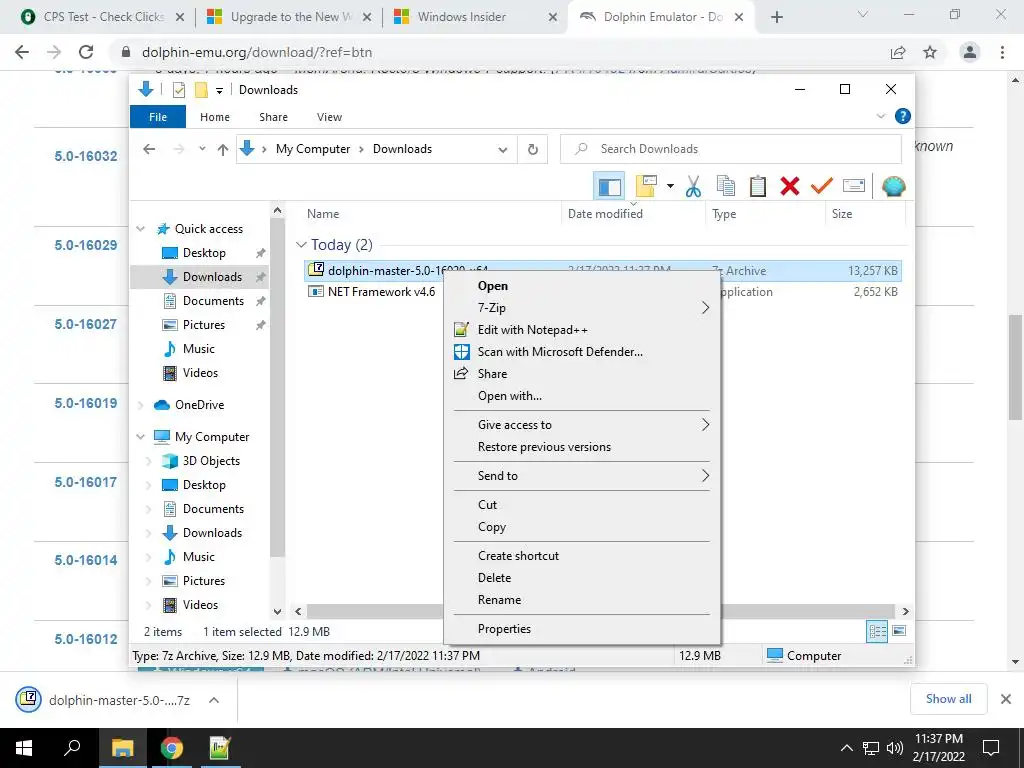Select the NET Framework v4.6 file

tap(381, 292)
